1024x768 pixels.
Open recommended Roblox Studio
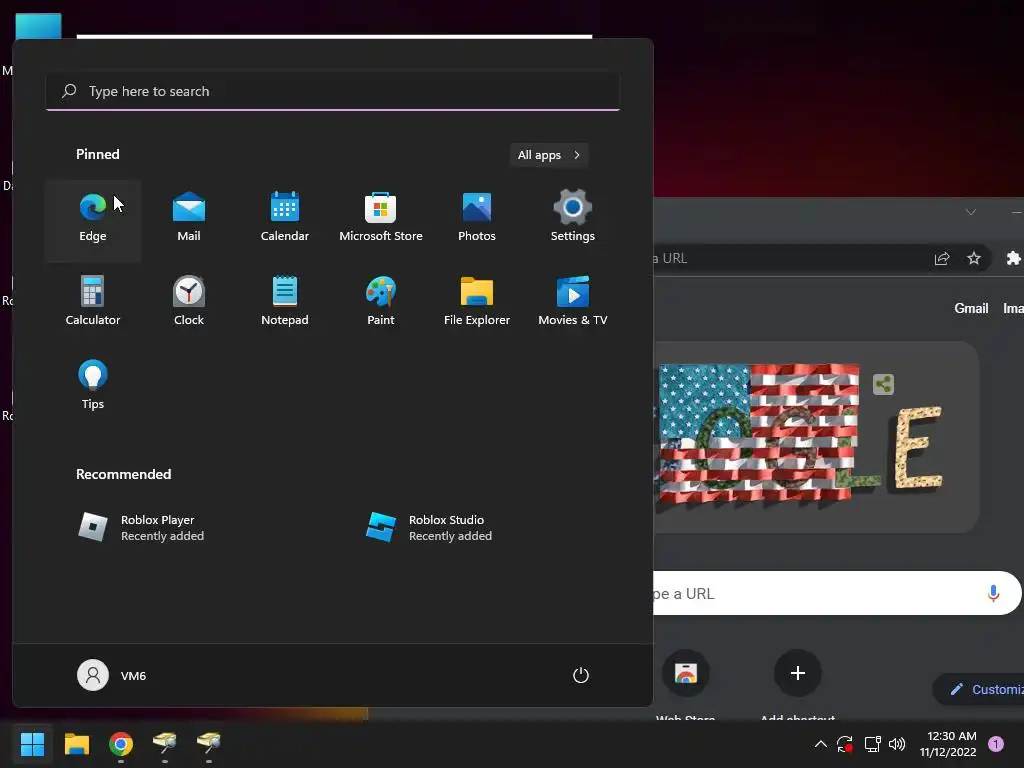tap(429, 528)
